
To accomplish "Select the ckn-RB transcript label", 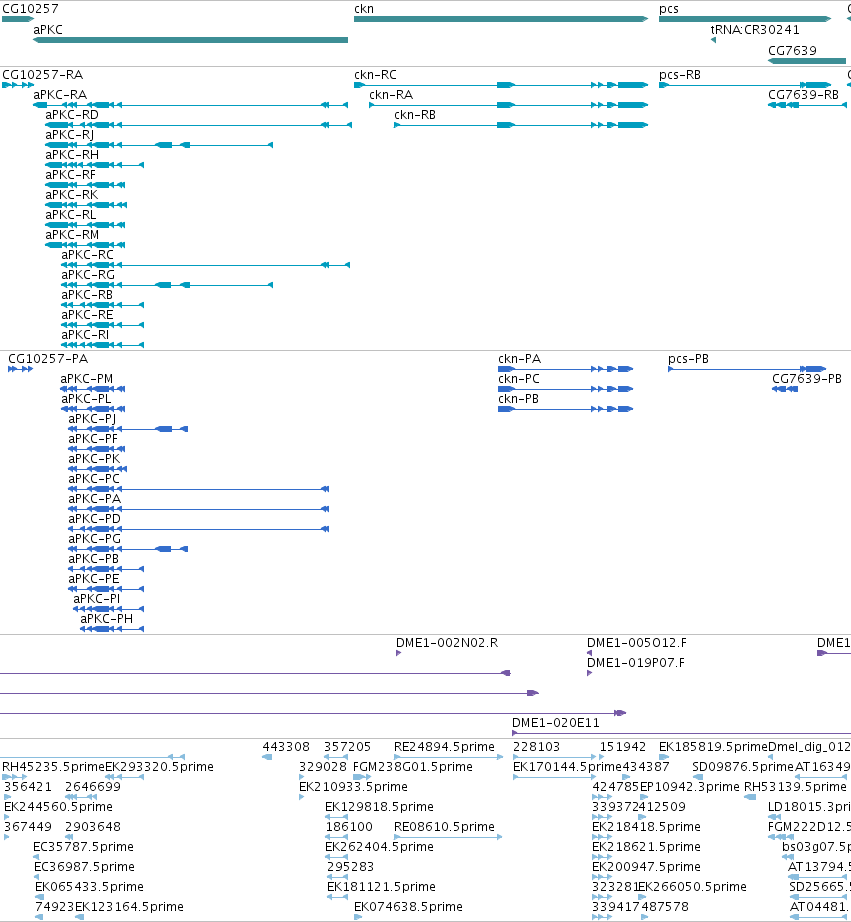I will (x=415, y=115).
